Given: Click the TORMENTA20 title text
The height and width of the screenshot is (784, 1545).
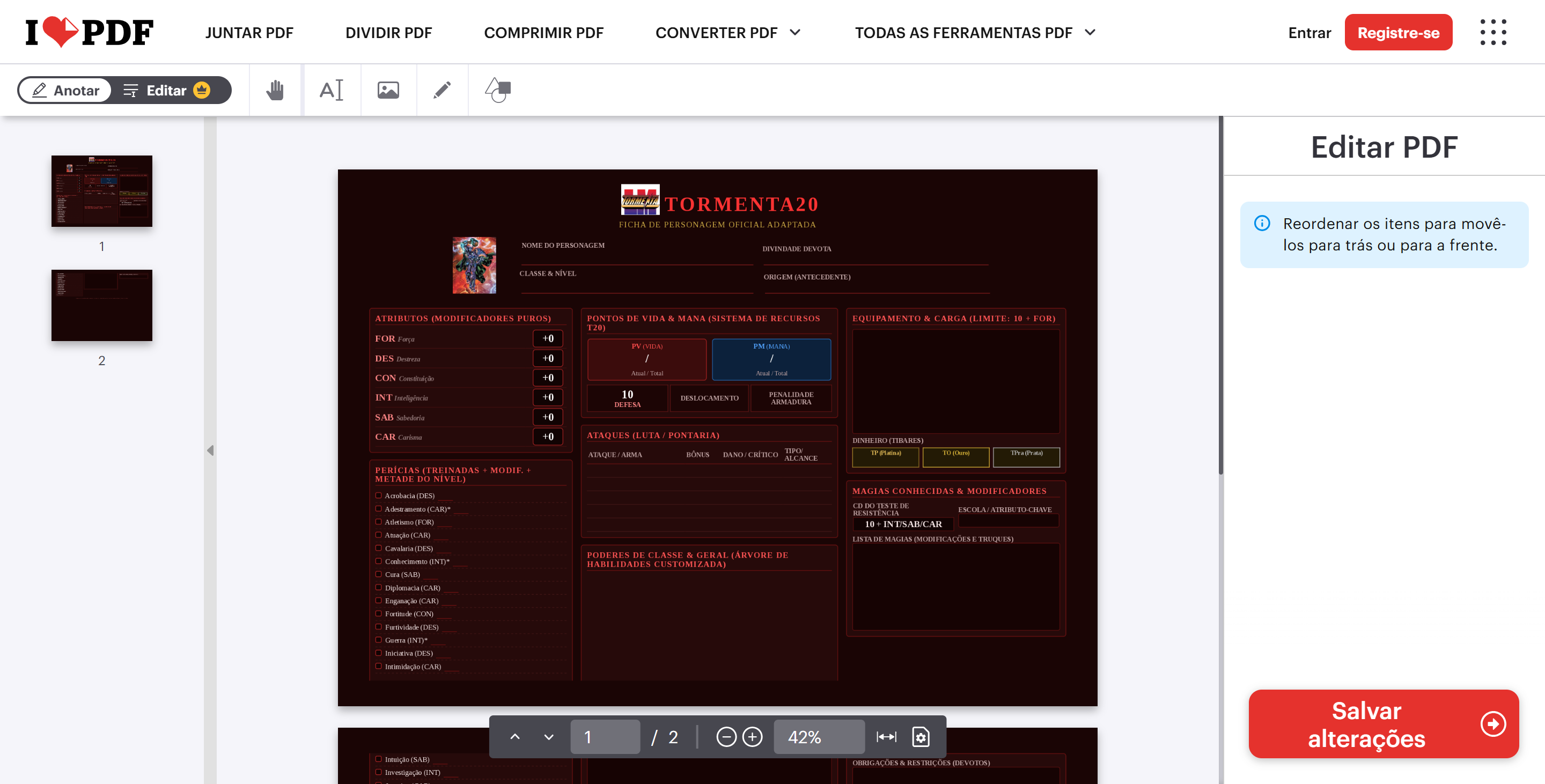Looking at the screenshot, I should click(x=741, y=204).
